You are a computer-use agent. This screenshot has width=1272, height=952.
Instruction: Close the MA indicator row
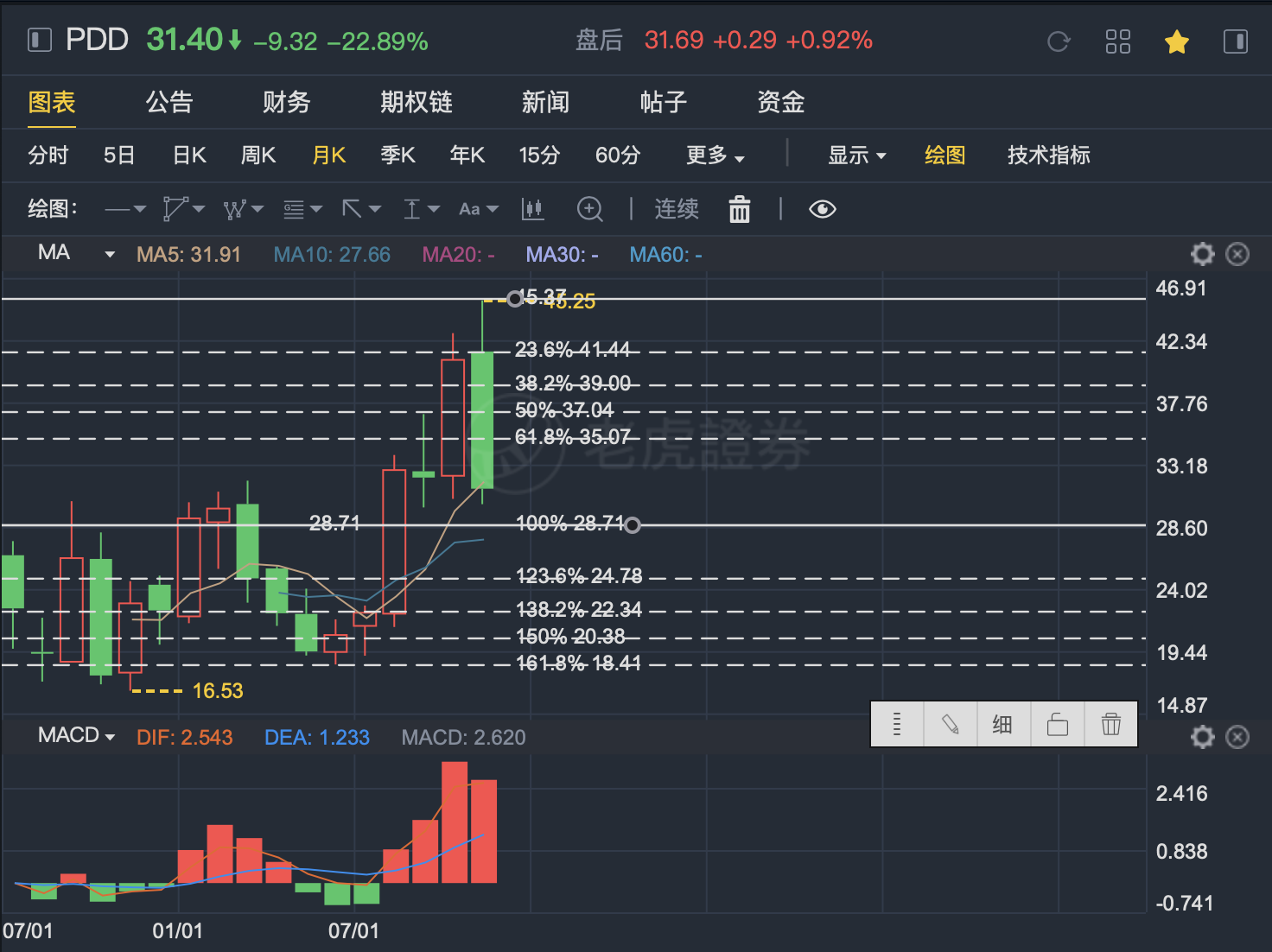tap(1237, 254)
